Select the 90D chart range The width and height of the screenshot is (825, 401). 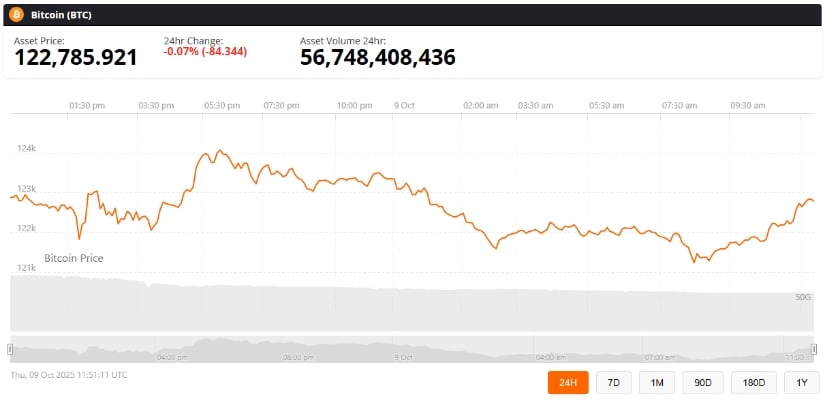(x=704, y=382)
